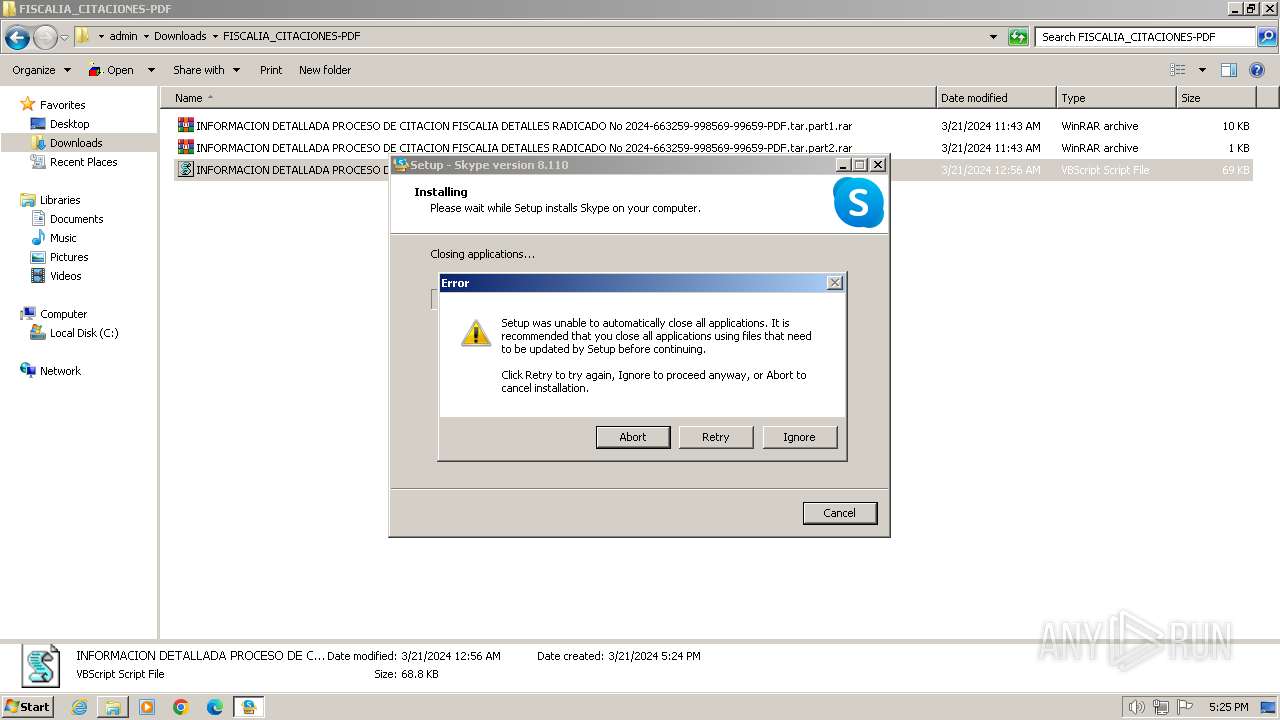Sort by Size column header
1280x720 pixels.
pyautogui.click(x=1216, y=98)
